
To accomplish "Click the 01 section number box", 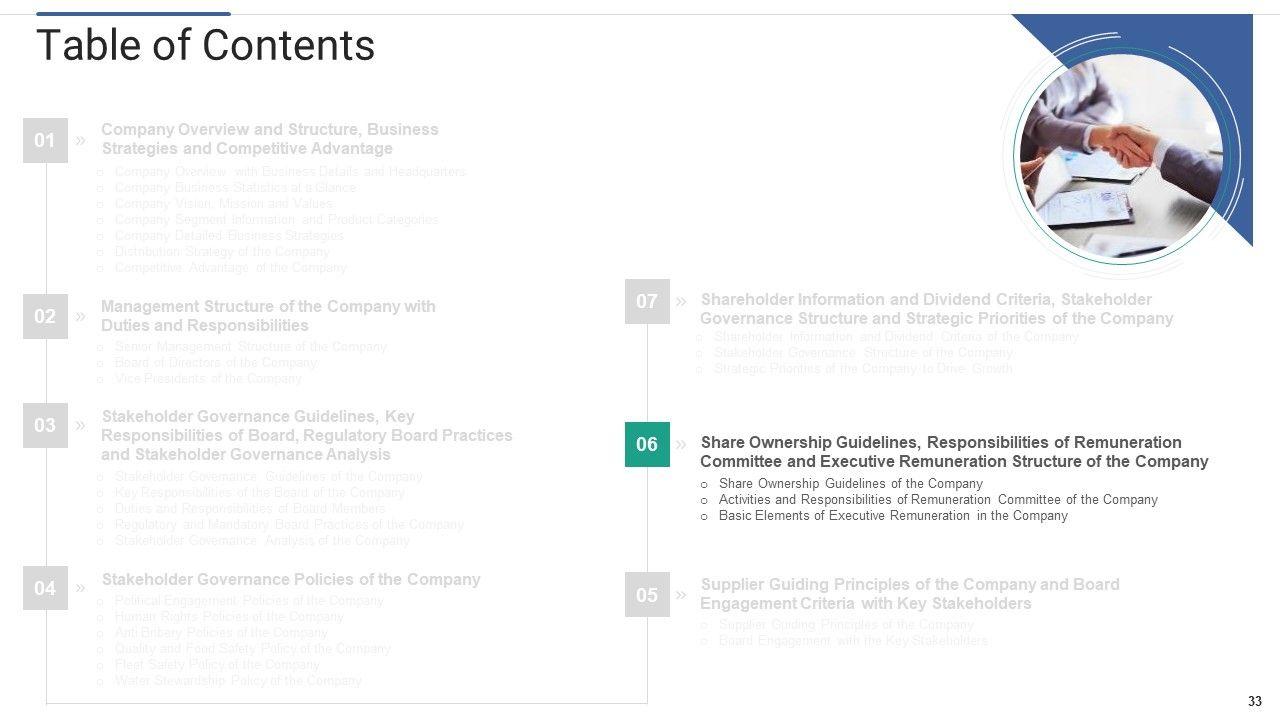I will [45, 140].
